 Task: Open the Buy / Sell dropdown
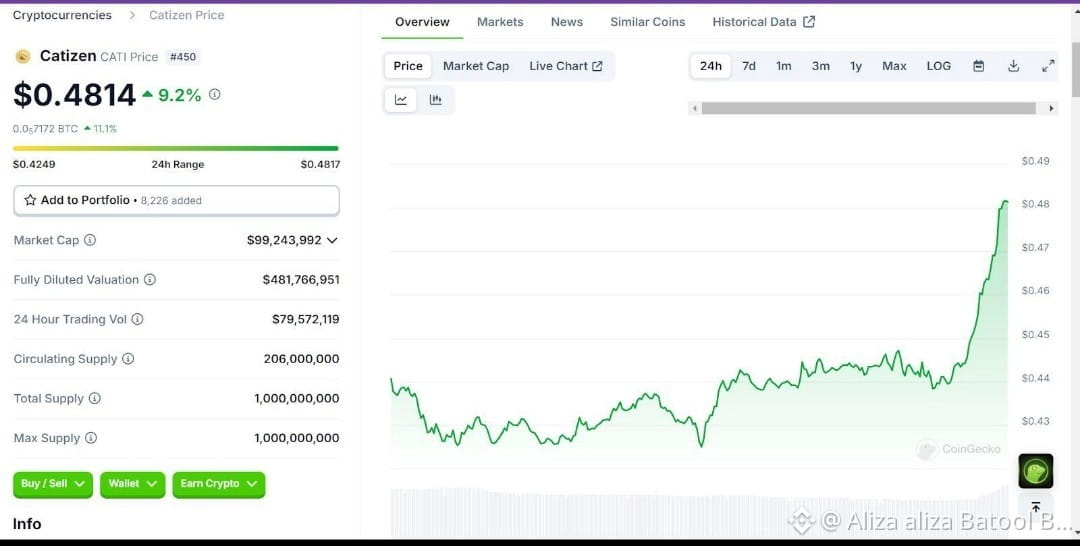tap(53, 484)
